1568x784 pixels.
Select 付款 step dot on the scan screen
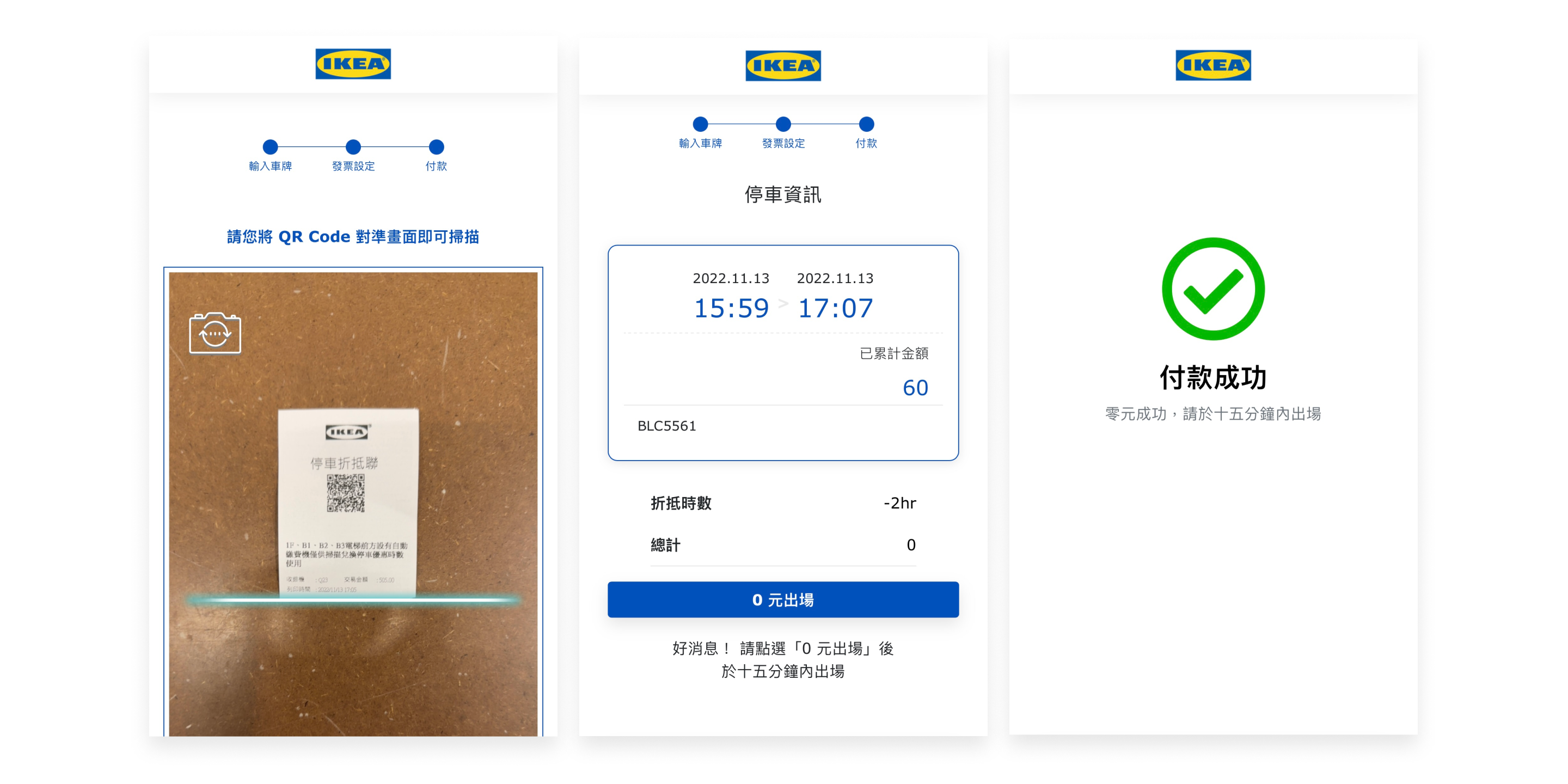(x=436, y=146)
